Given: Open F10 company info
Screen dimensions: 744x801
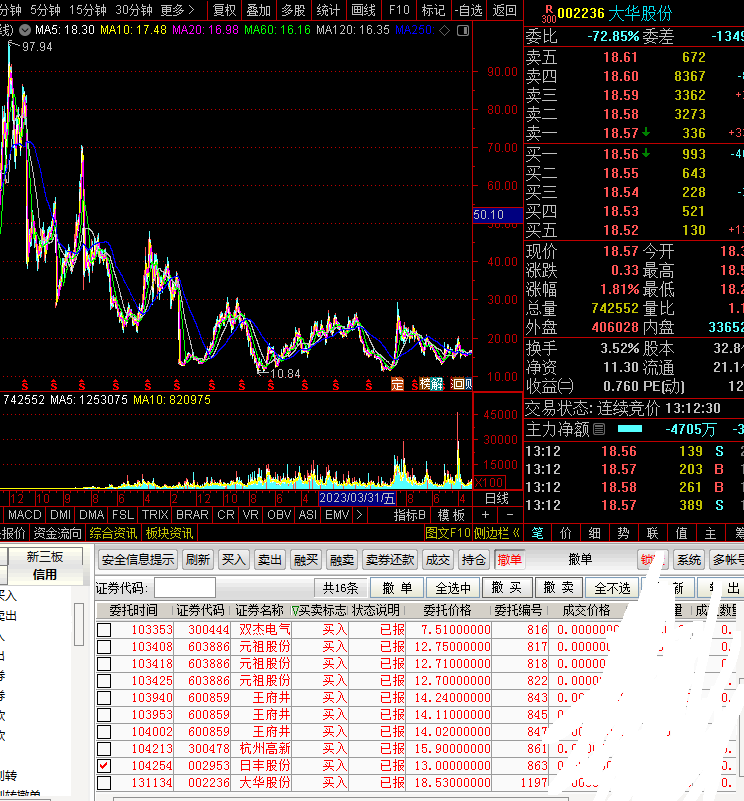Looking at the screenshot, I should coord(399,10).
